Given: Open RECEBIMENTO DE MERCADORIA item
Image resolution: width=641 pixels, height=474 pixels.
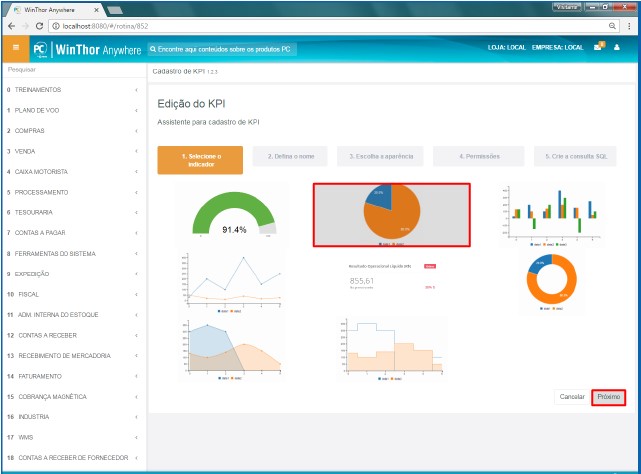Looking at the screenshot, I should (x=74, y=356).
